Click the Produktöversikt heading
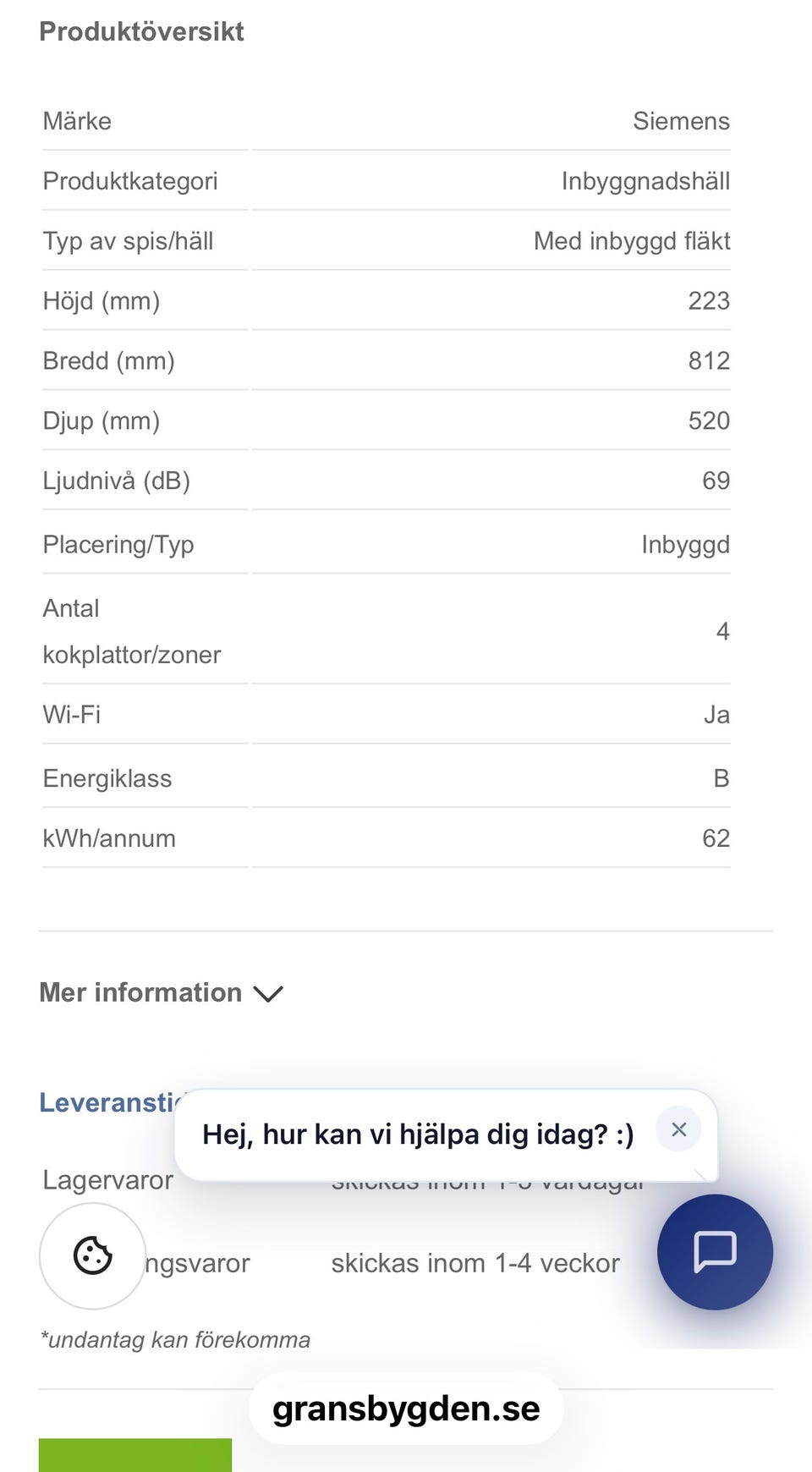The image size is (812, 1472). pyautogui.click(x=141, y=31)
